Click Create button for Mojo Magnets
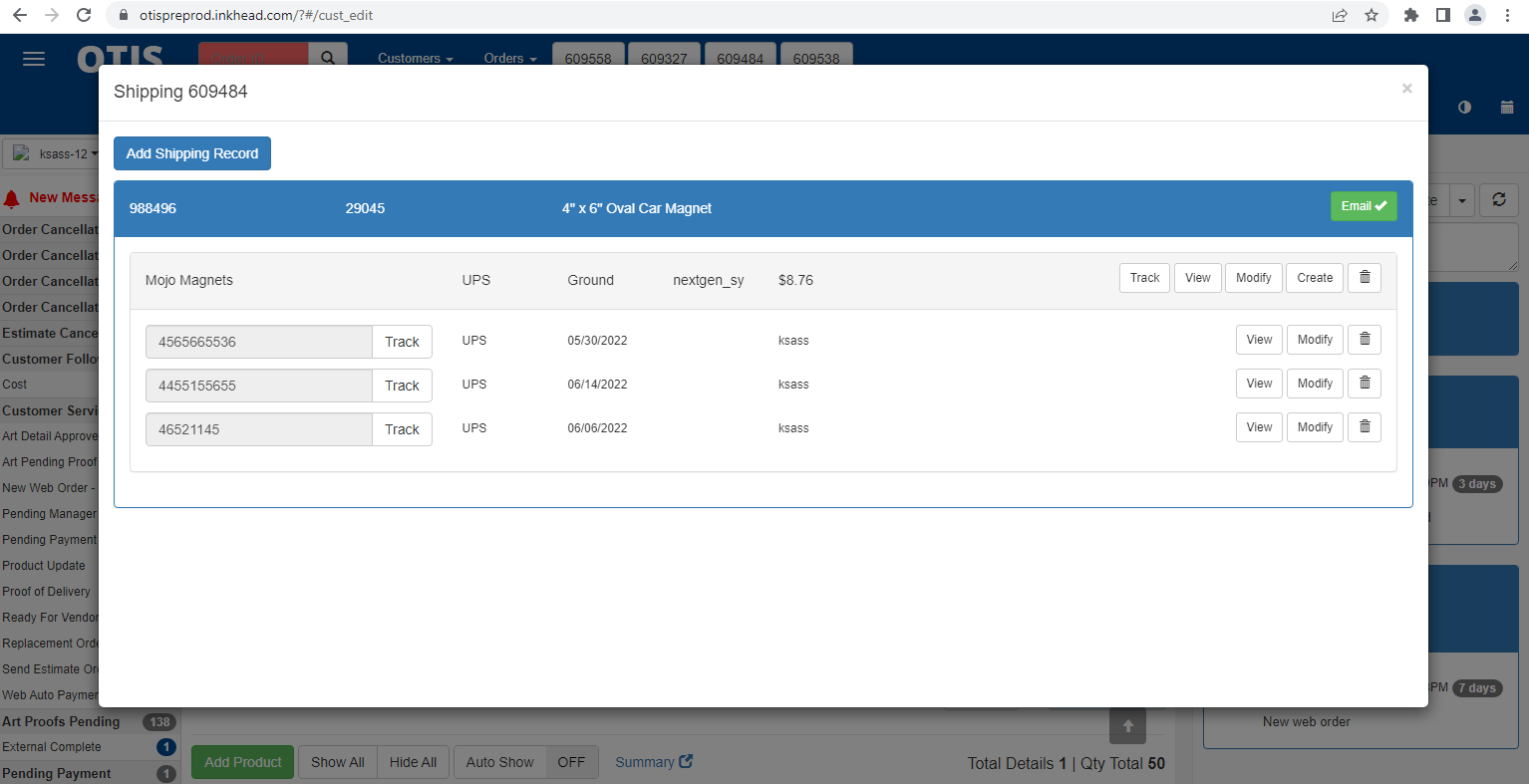The width and height of the screenshot is (1529, 784). pyautogui.click(x=1315, y=278)
